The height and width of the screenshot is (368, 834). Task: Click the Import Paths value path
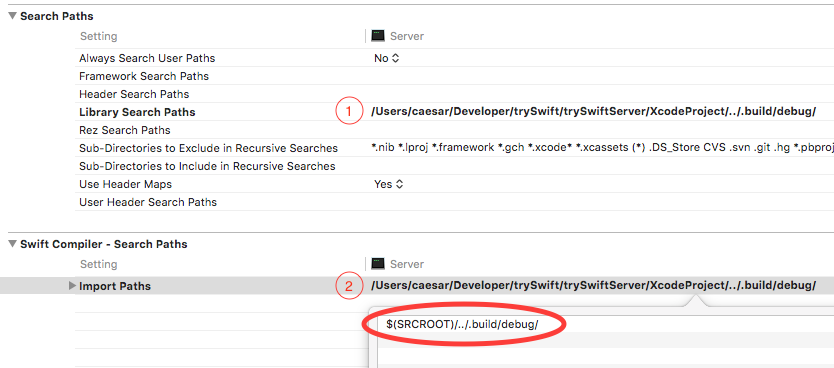click(x=594, y=286)
